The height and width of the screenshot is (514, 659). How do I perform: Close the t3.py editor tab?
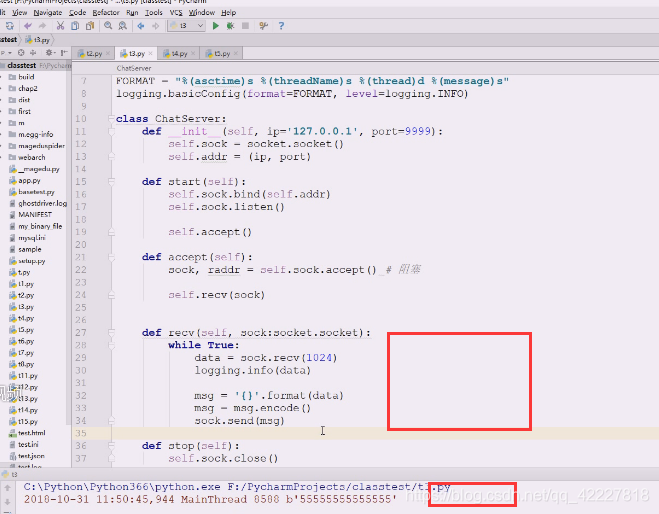pos(150,53)
